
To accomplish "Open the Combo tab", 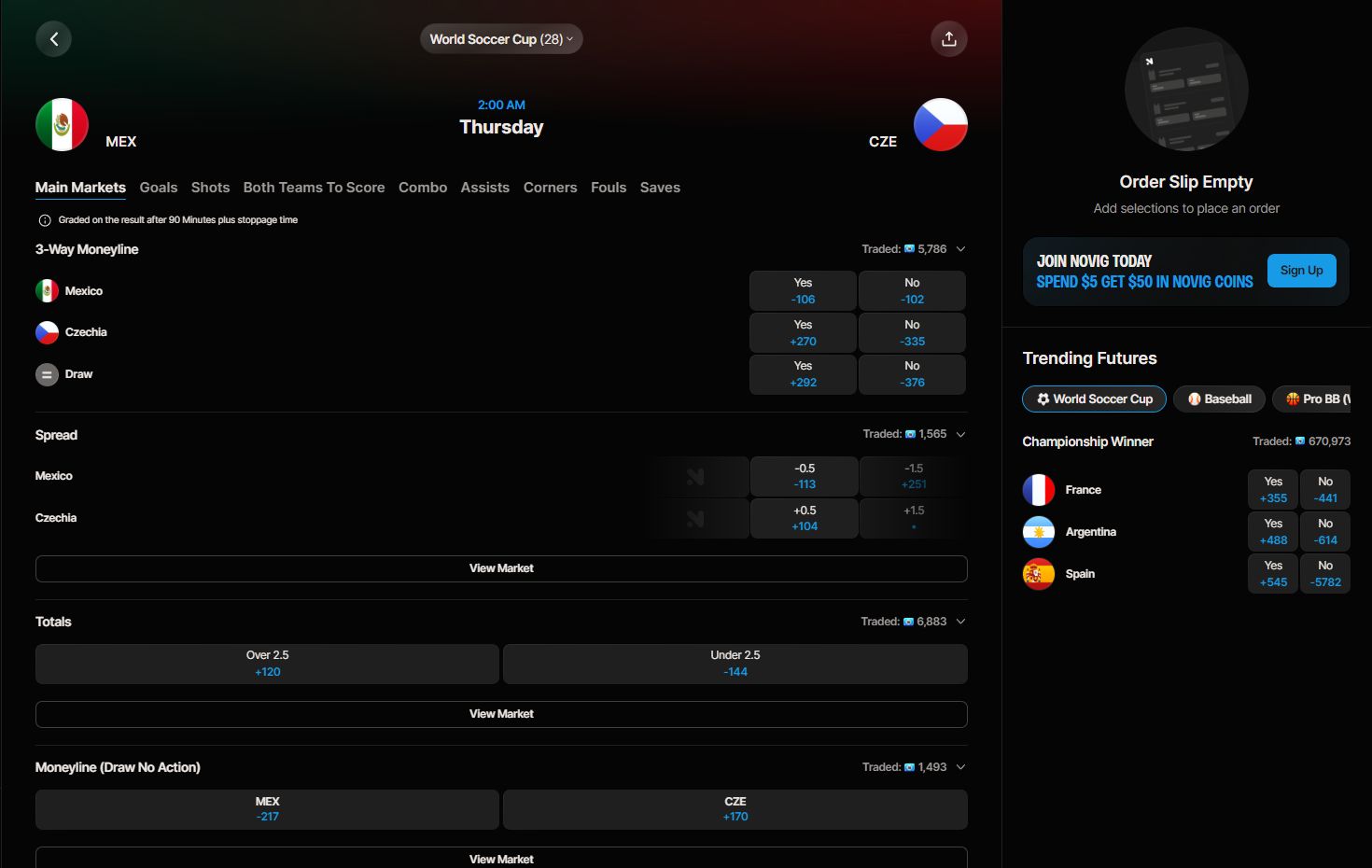I will pos(423,188).
